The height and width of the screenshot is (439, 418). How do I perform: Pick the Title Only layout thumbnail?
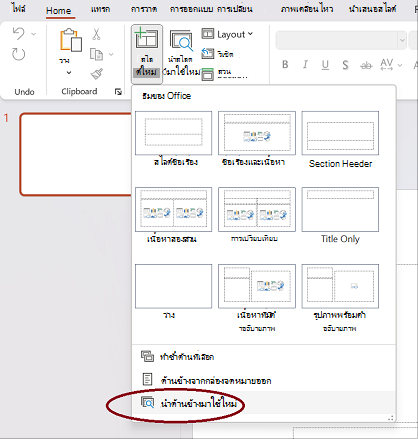click(340, 209)
